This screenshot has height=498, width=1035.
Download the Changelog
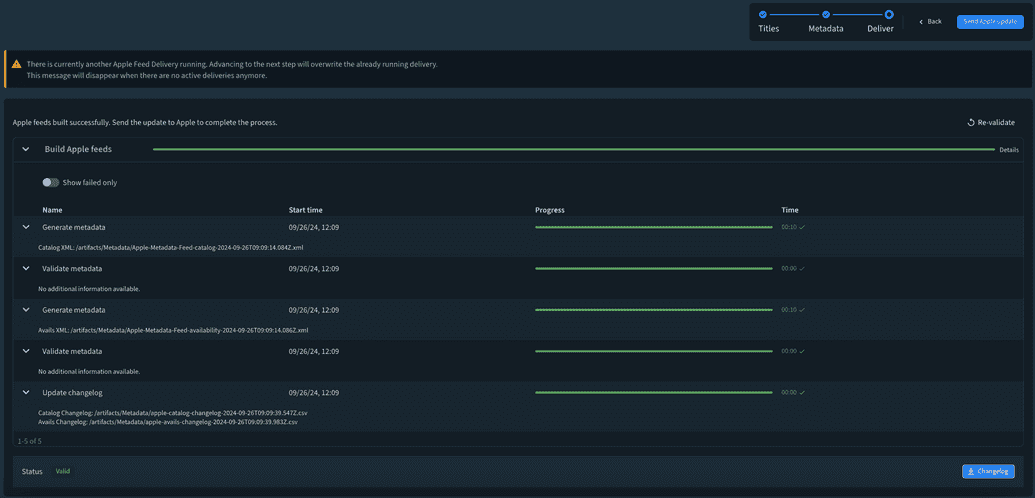(x=988, y=472)
